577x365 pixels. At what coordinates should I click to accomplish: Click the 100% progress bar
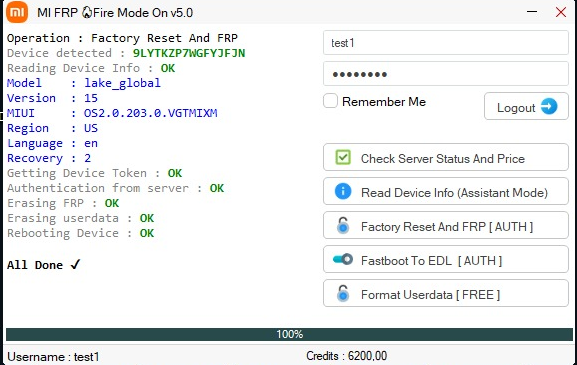[289, 334]
